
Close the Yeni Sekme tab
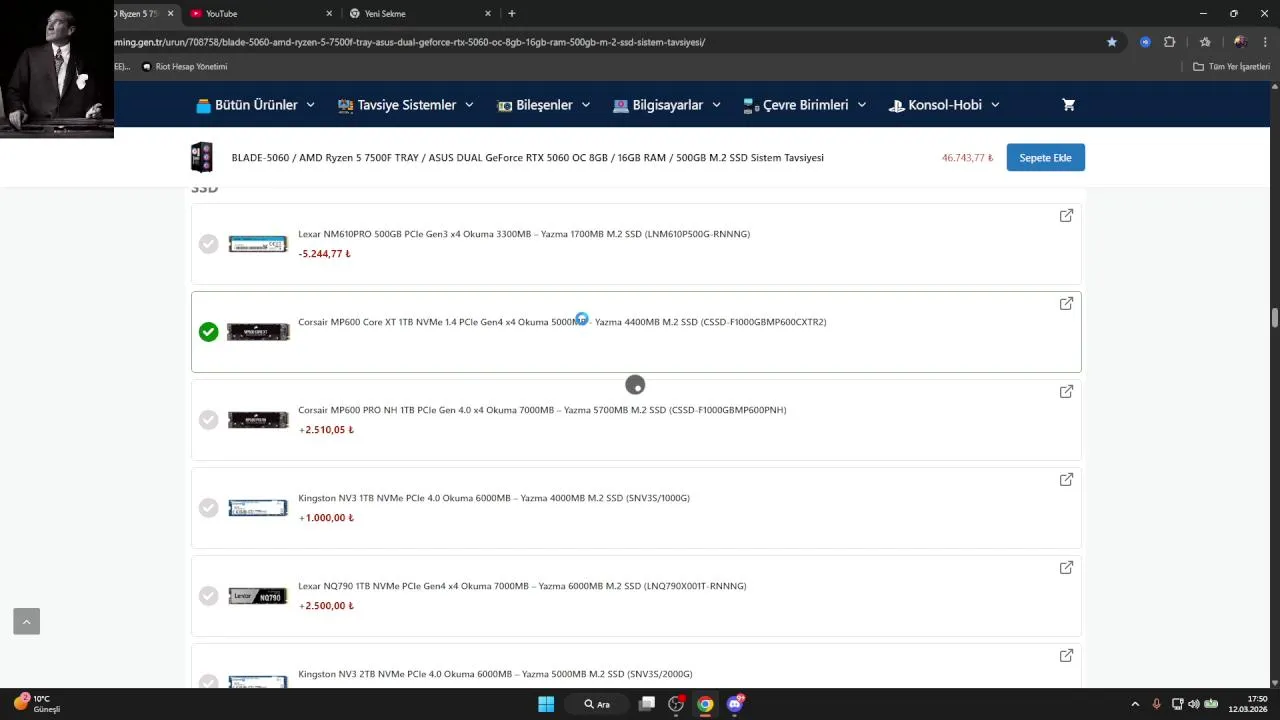(x=488, y=14)
